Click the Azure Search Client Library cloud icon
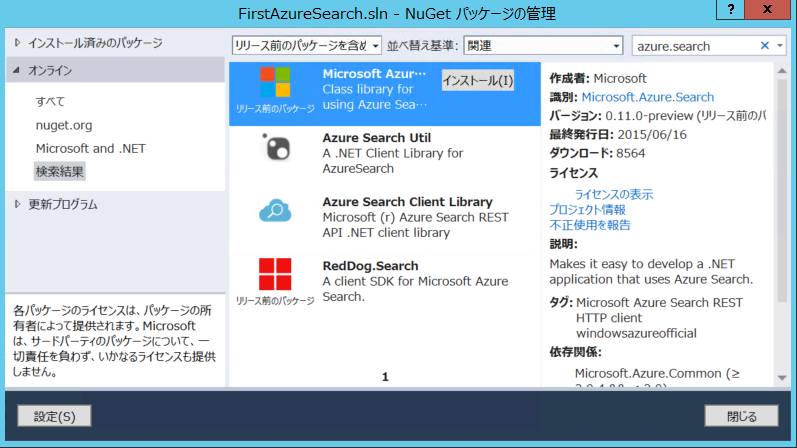The width and height of the screenshot is (797, 448). [x=275, y=211]
